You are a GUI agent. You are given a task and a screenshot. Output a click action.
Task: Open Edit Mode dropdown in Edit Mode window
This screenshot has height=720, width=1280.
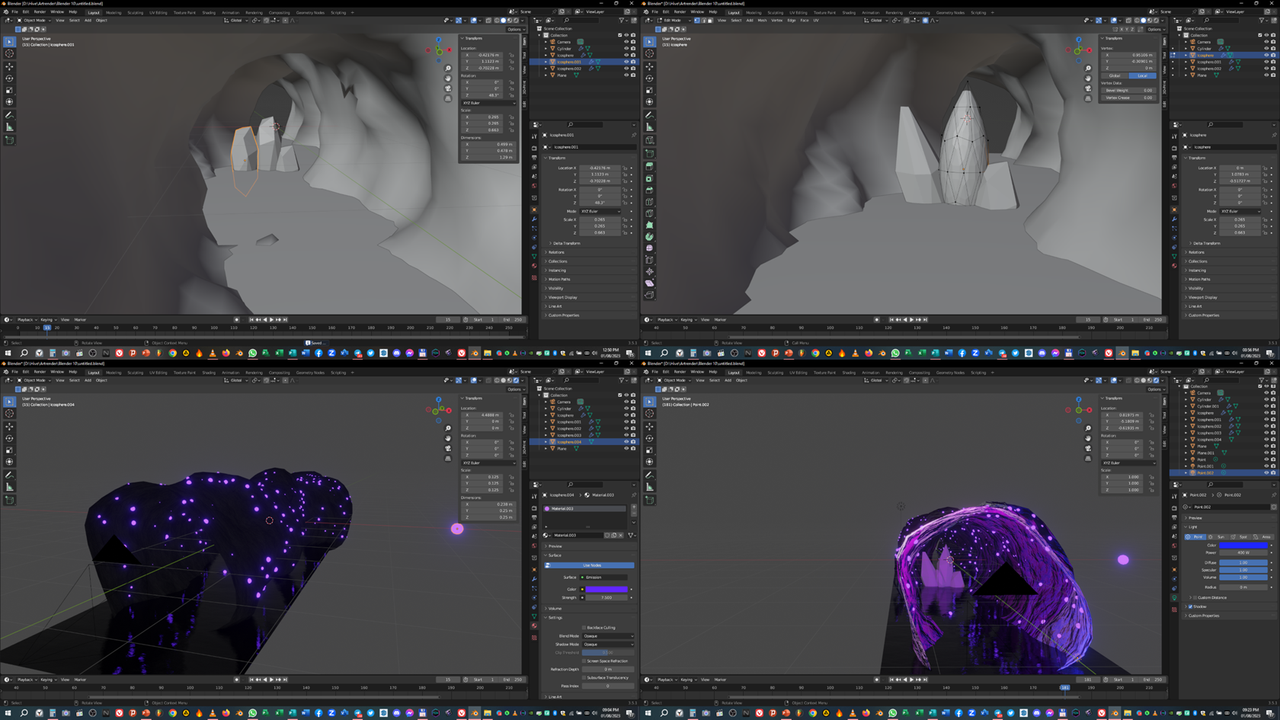click(674, 20)
